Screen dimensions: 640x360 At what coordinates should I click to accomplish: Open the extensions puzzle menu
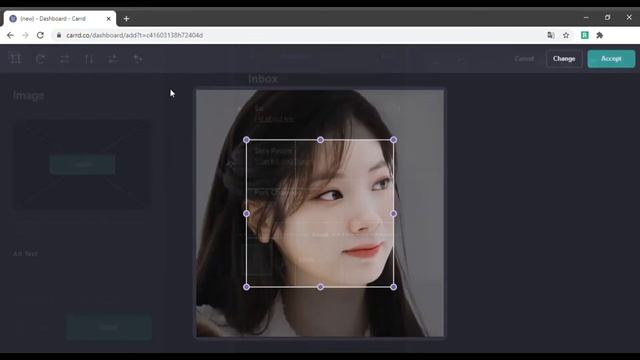[x=600, y=36]
